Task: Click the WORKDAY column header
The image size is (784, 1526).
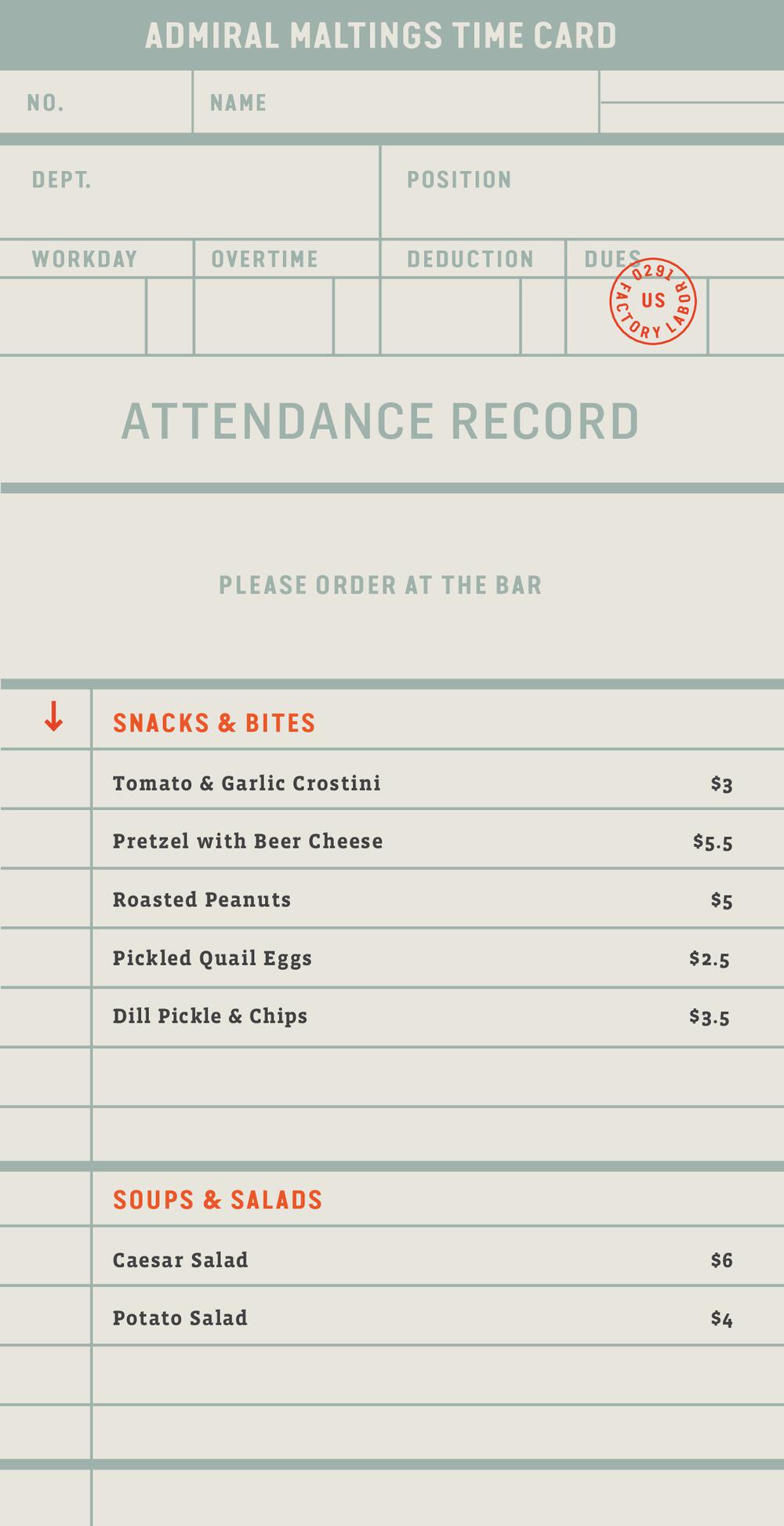Action: pyautogui.click(x=85, y=260)
